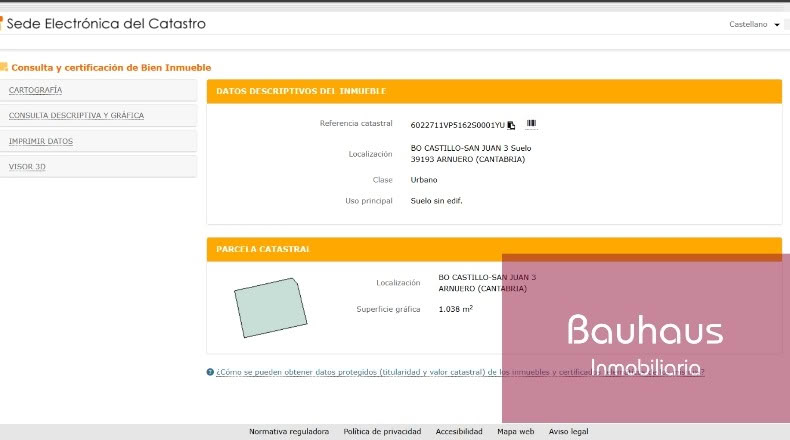Open Normativa reguladora footer link

tap(289, 431)
